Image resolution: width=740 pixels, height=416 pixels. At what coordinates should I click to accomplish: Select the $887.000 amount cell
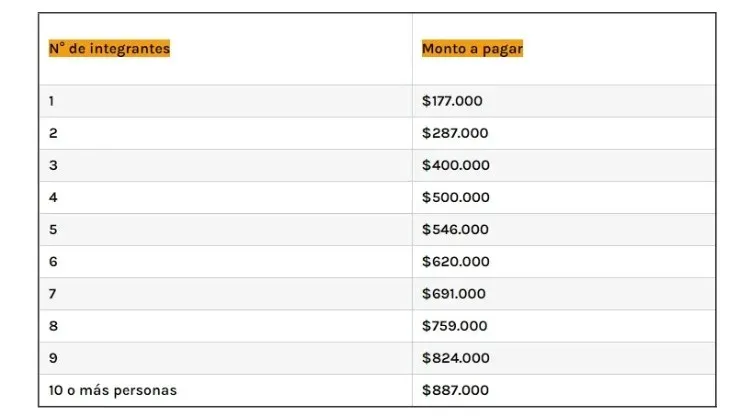click(x=455, y=390)
